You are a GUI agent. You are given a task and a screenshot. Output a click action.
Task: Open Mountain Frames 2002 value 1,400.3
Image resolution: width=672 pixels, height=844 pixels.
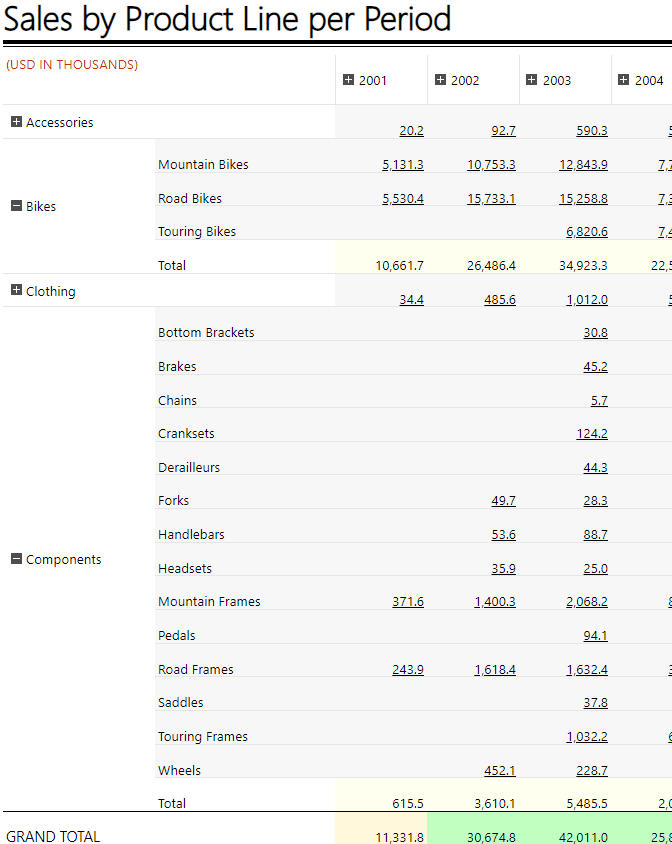(495, 602)
